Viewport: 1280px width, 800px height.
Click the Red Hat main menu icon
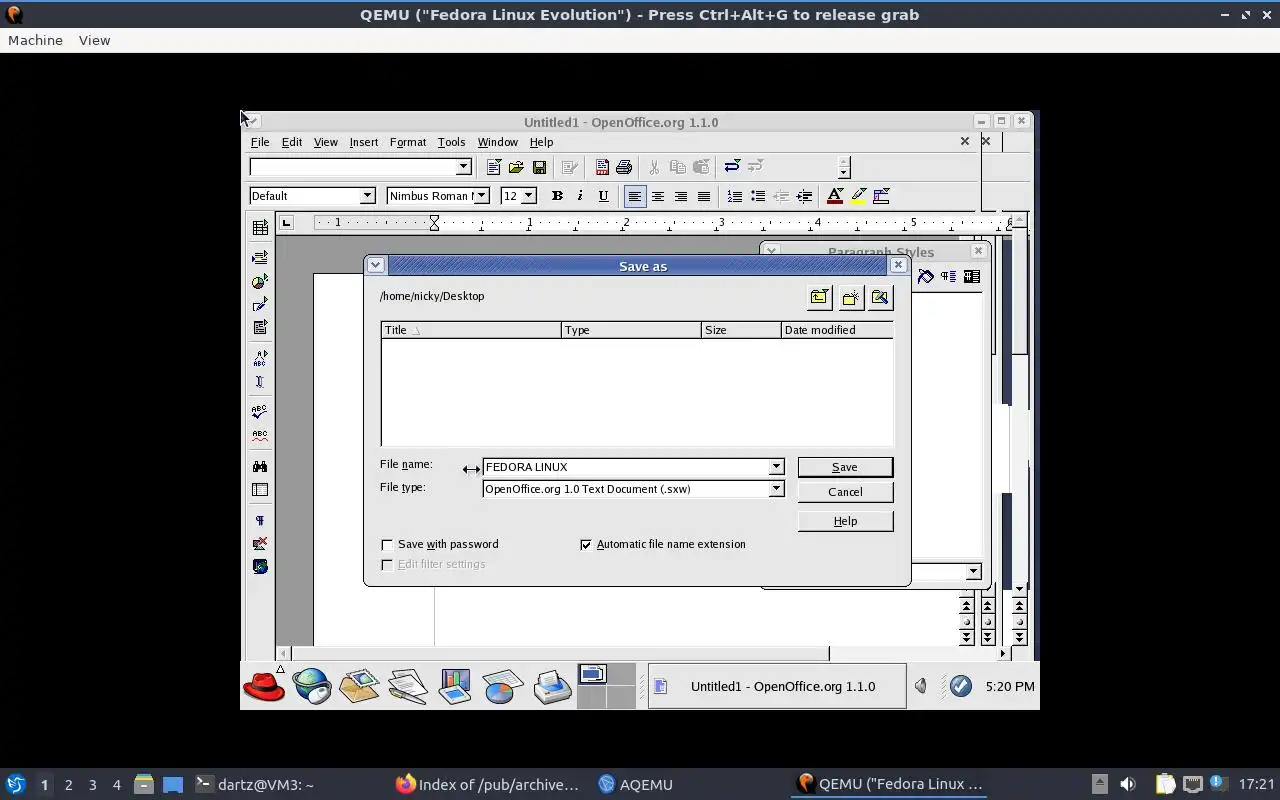[x=264, y=687]
